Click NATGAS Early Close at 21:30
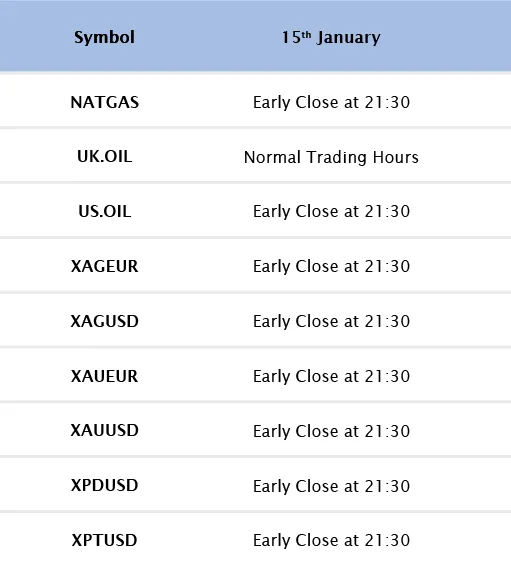The width and height of the screenshot is (511, 565). (x=332, y=102)
